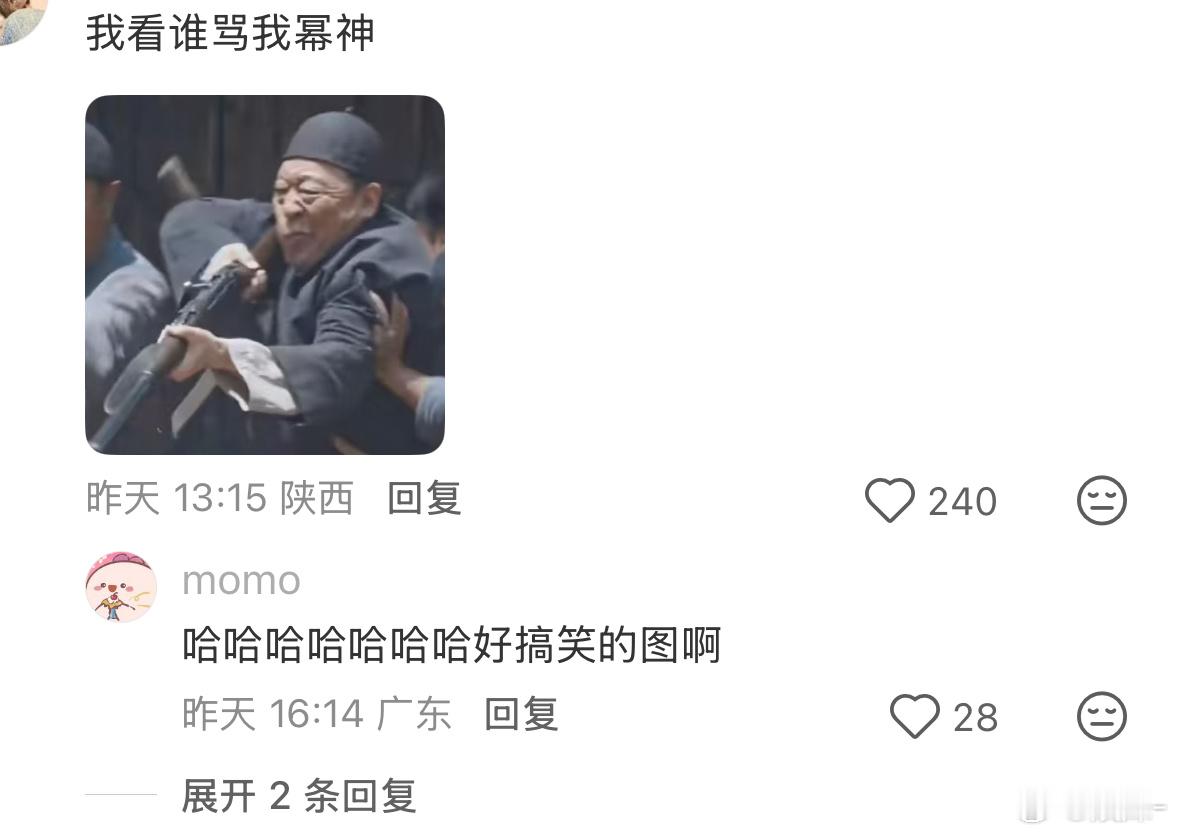Image resolution: width=1177 pixels, height=835 pixels.
Task: Select momo's reply text 哈哈哈好搞笑的图啊
Action: click(x=451, y=645)
